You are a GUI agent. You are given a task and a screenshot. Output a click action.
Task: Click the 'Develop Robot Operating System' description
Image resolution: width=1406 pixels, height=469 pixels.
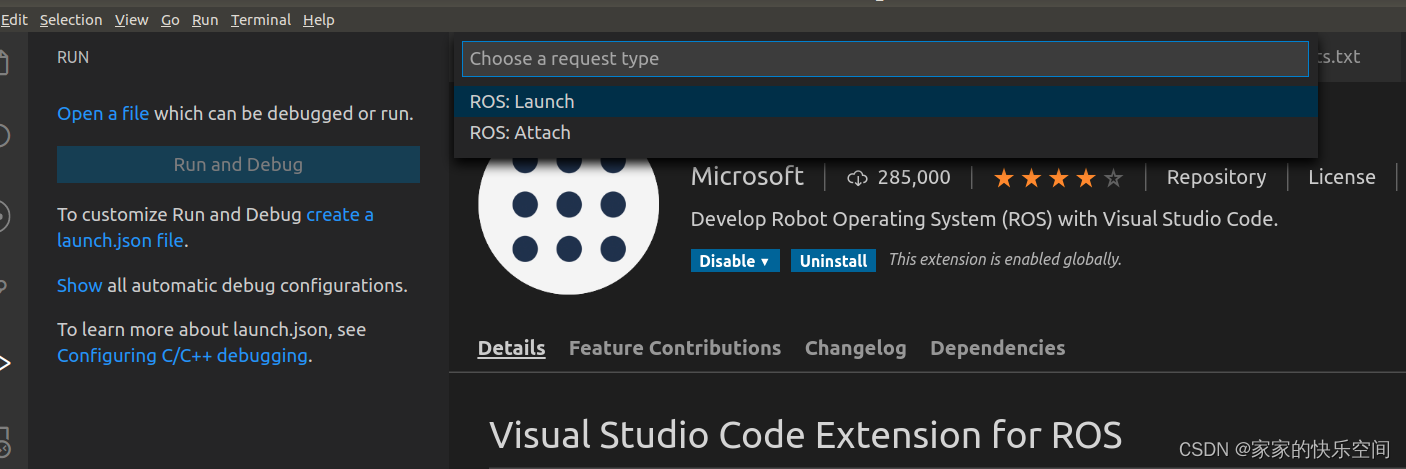[x=984, y=219]
